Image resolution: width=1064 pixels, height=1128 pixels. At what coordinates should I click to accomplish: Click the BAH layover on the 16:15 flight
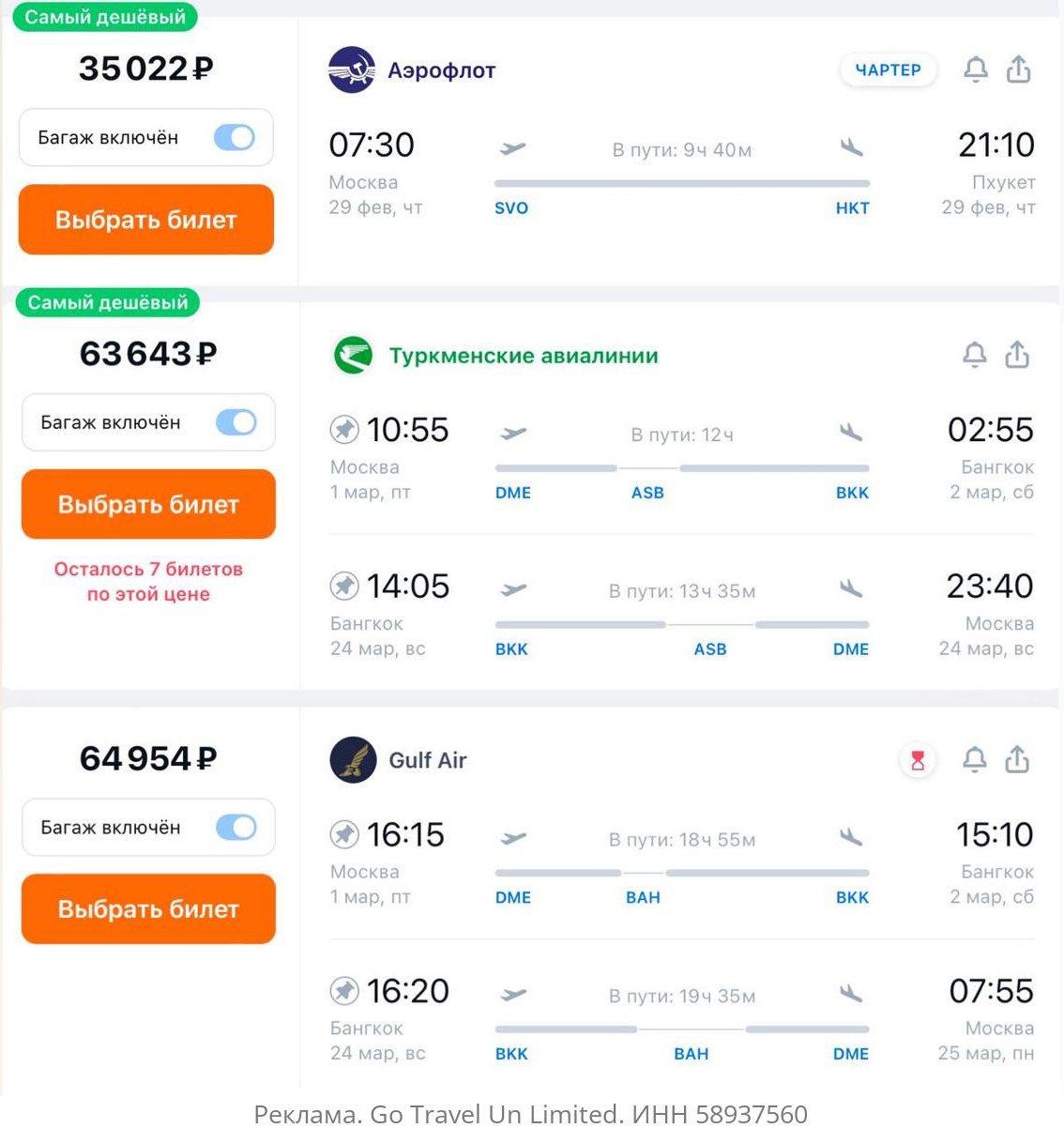pos(643,897)
